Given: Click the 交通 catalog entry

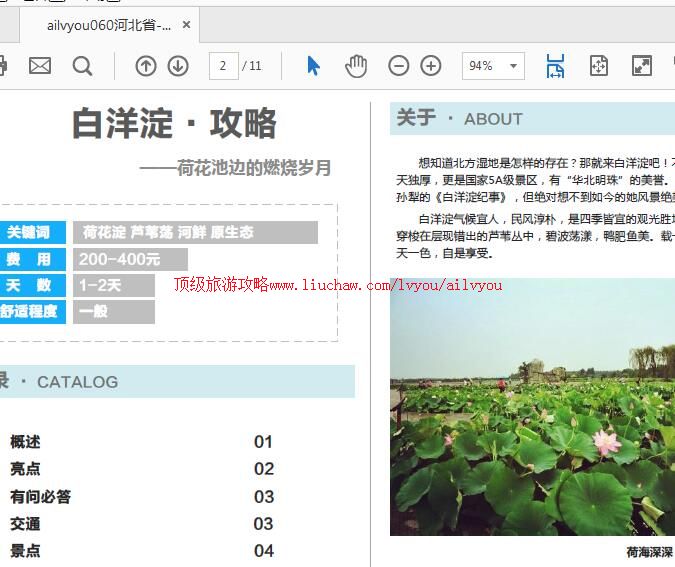Looking at the screenshot, I should 26,524.
